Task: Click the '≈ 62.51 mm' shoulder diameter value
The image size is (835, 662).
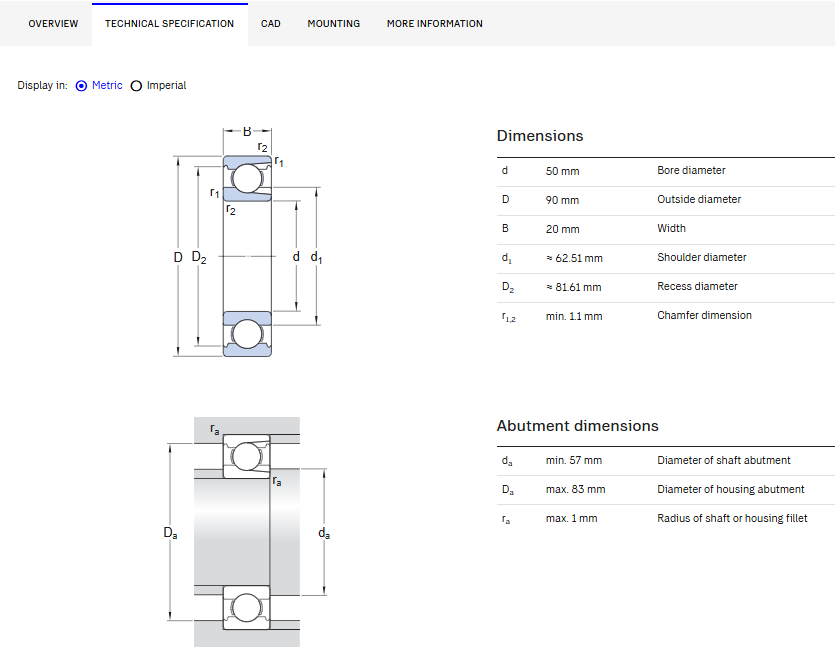Action: point(574,258)
